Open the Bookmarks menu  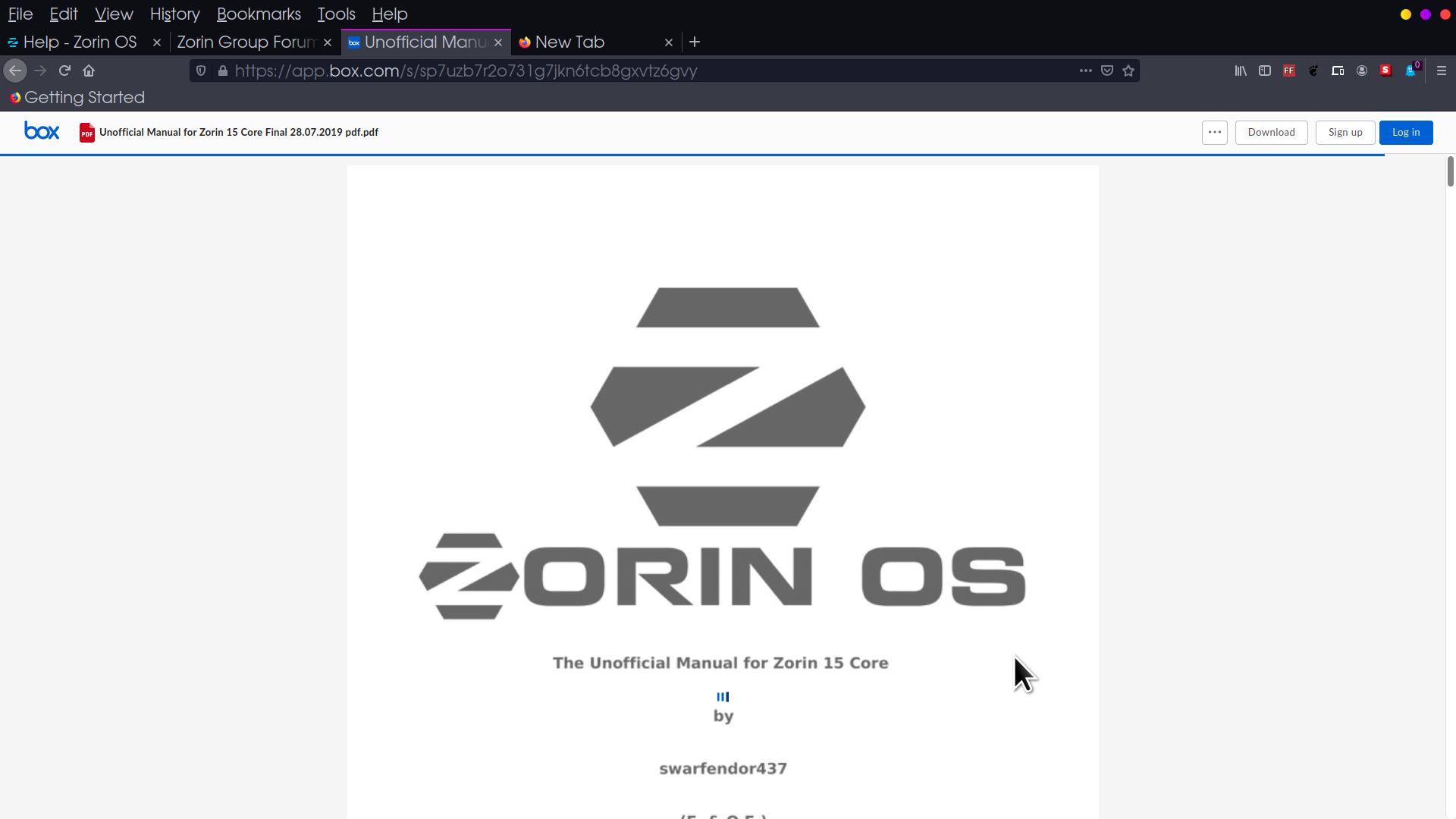259,14
